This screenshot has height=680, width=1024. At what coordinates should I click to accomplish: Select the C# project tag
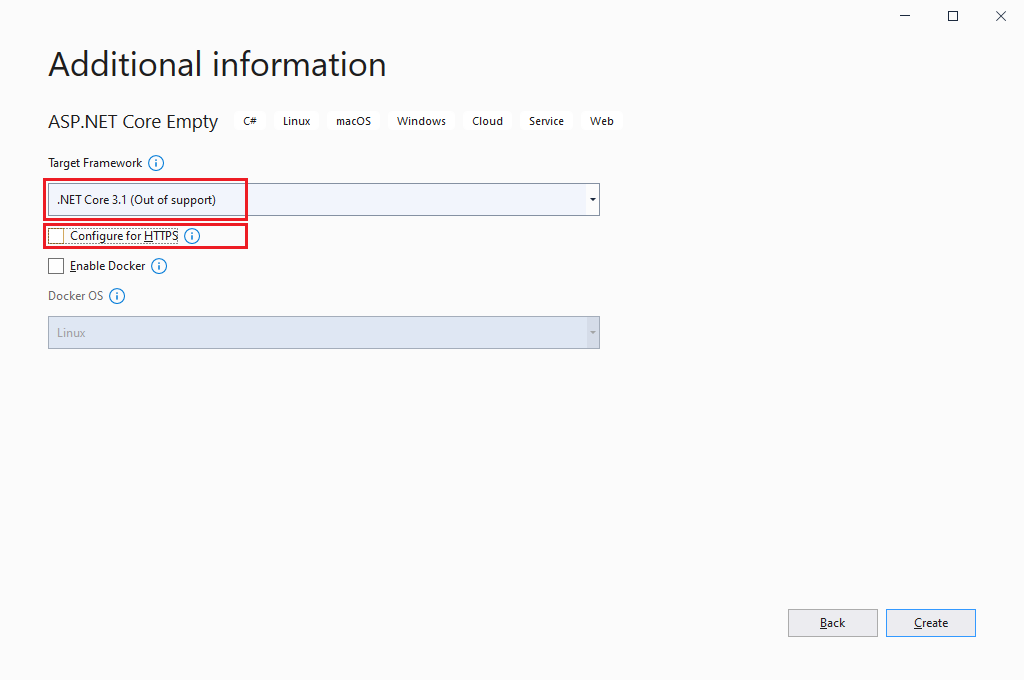(x=249, y=120)
